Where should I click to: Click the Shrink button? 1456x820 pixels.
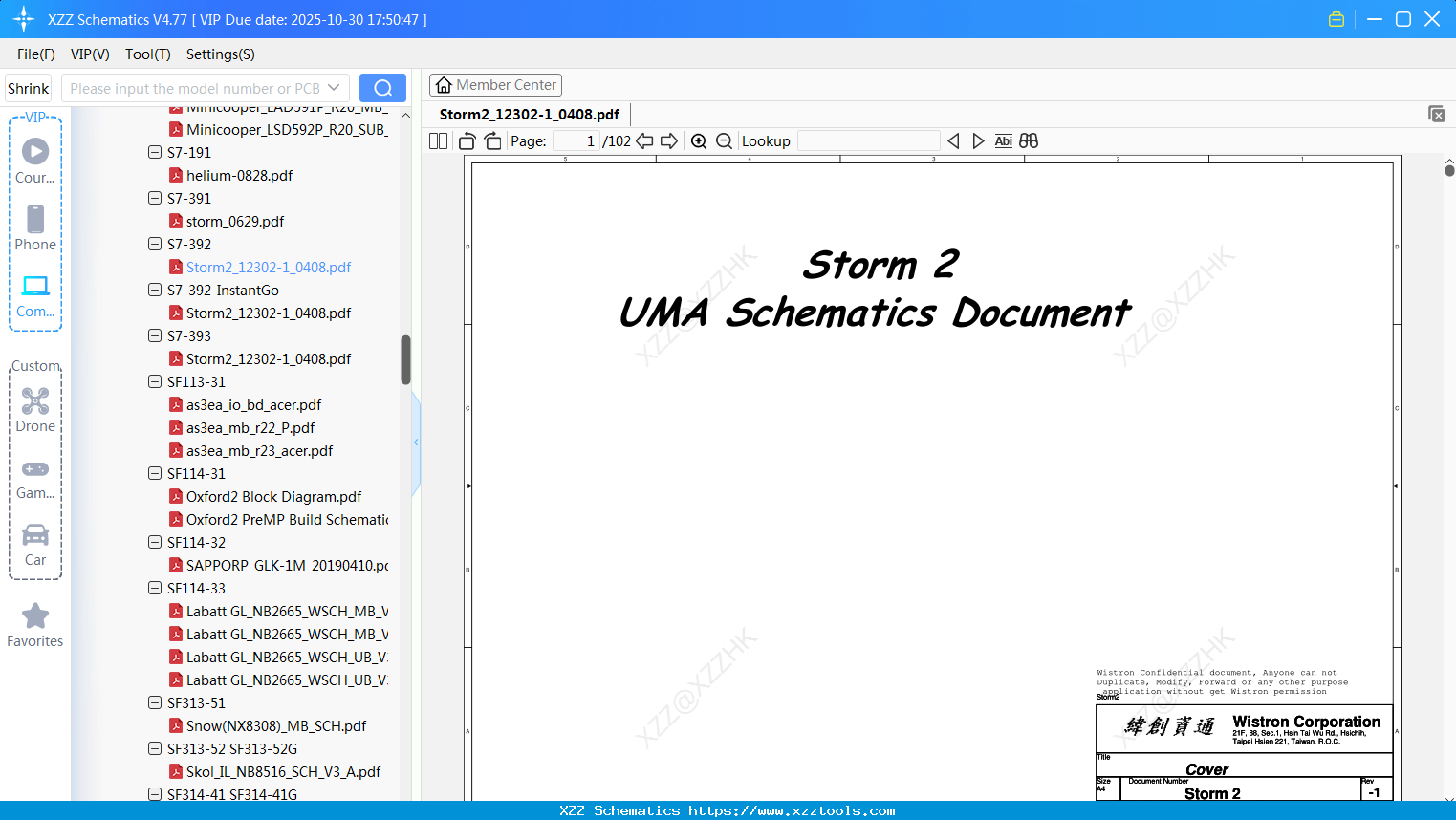(29, 88)
